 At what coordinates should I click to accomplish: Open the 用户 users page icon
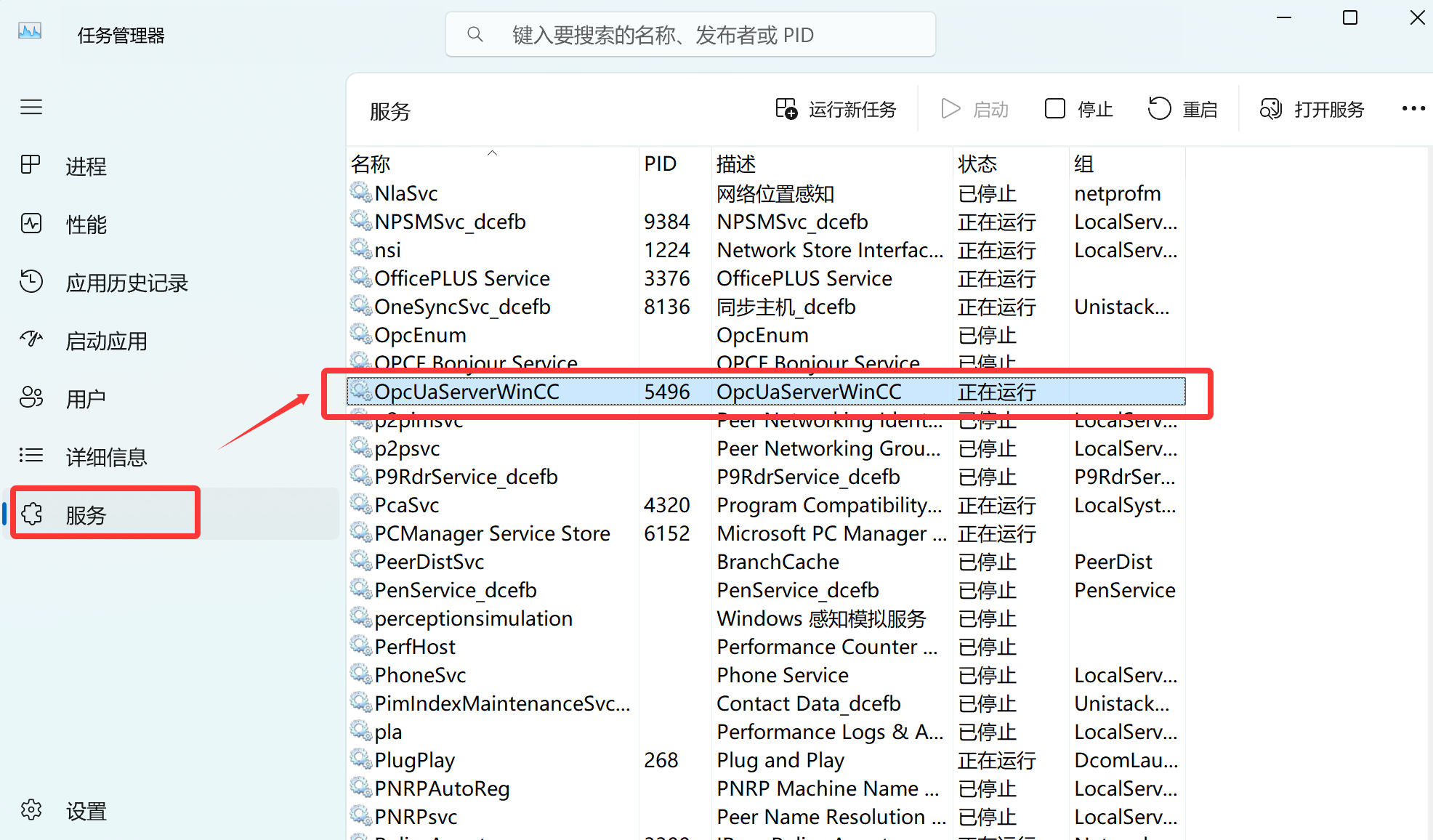coord(31,397)
